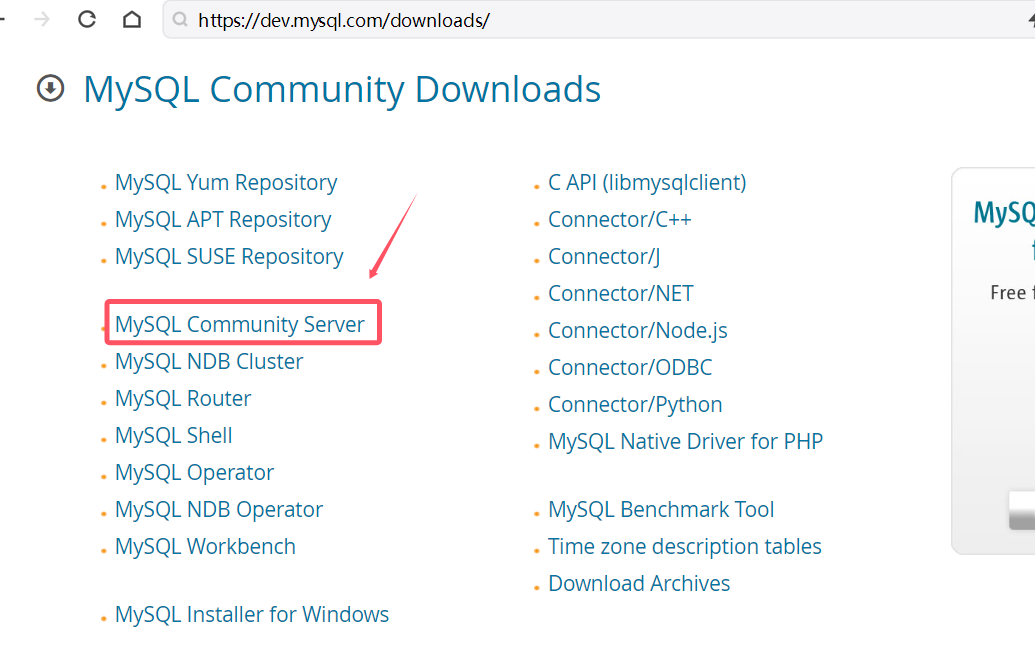This screenshot has width=1035, height=659.
Task: Open MySQL APT Repository link
Action: 223,219
